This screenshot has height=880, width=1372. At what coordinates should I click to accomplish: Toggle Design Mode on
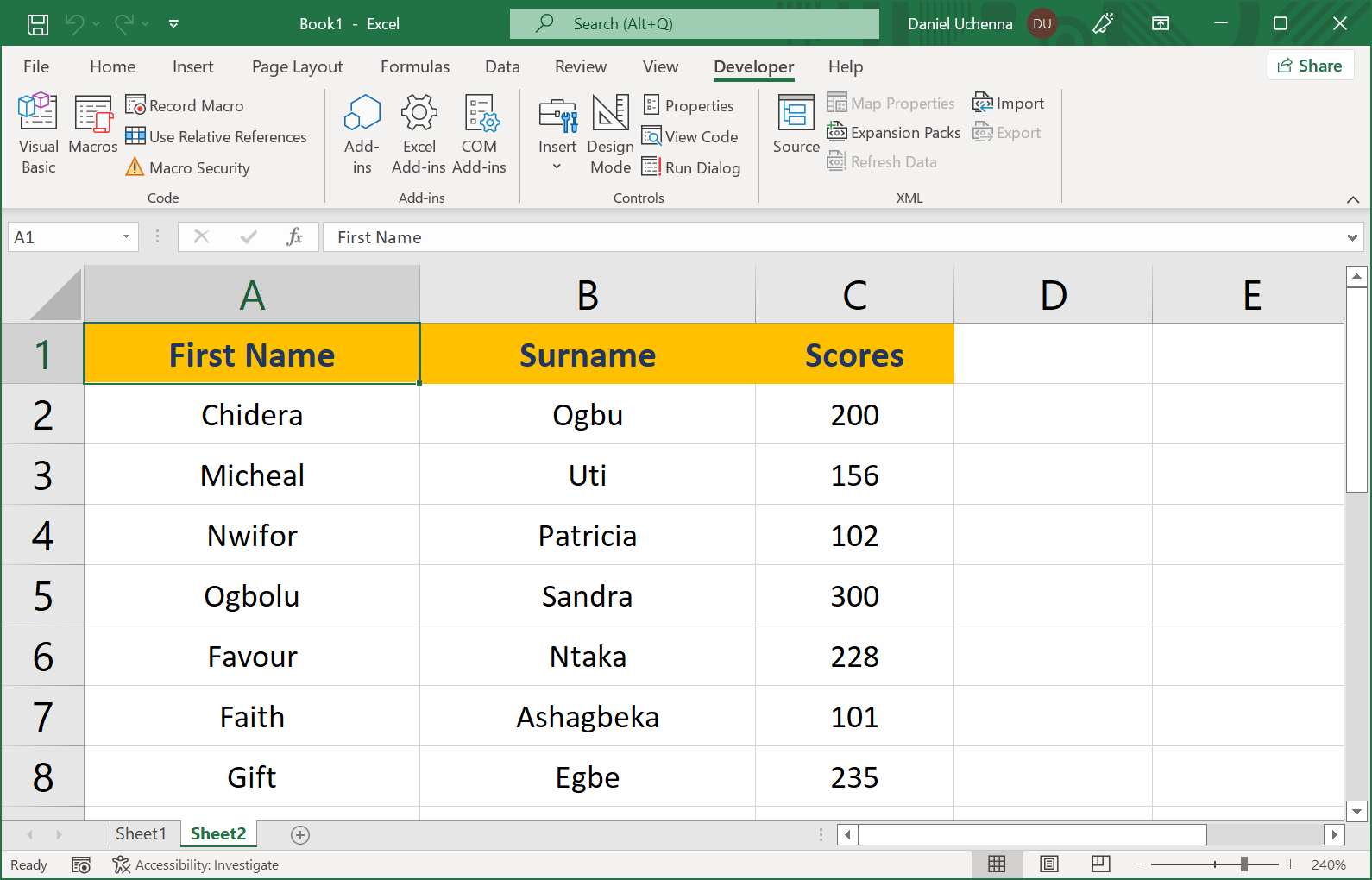tap(610, 132)
